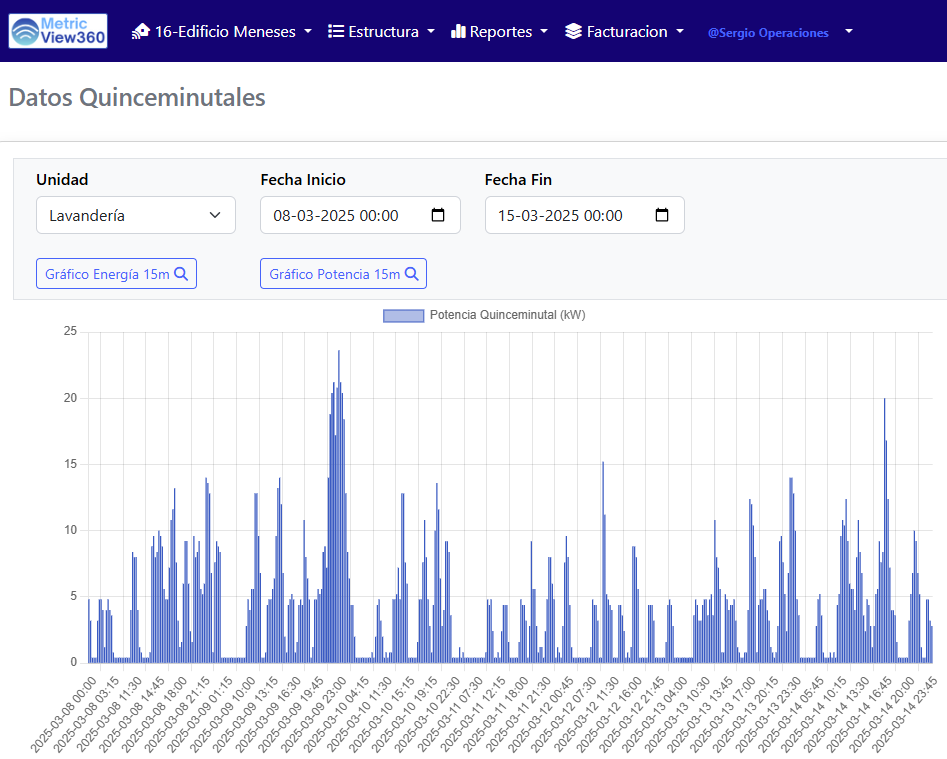947x759 pixels.
Task: Open the Unidad dropdown showing Lavandería
Action: 136,215
